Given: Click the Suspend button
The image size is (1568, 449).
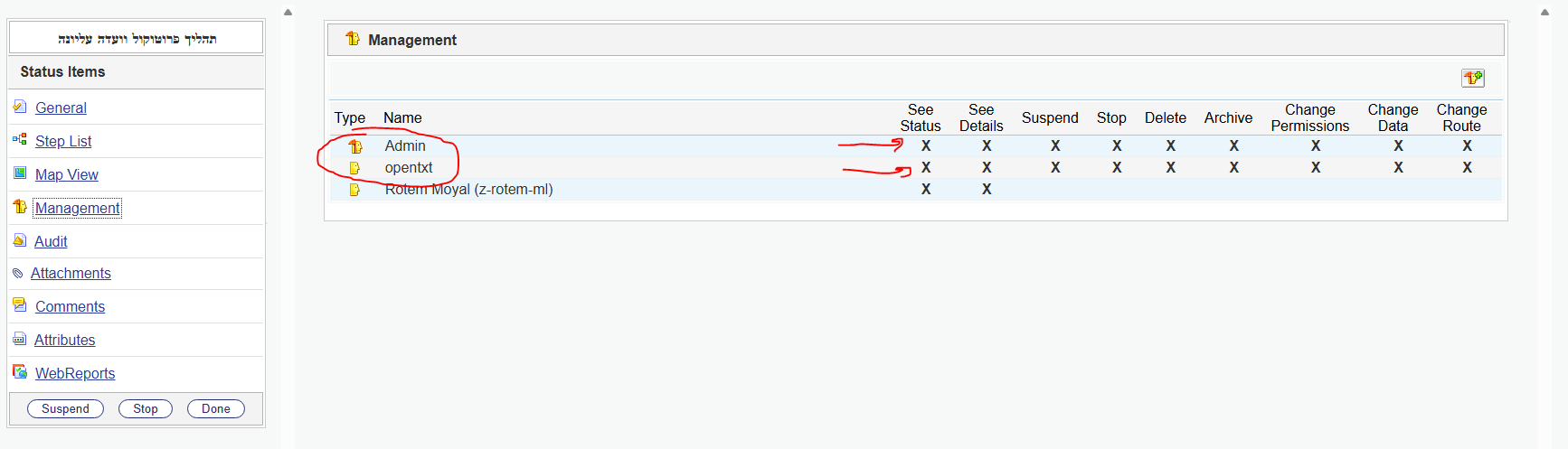Looking at the screenshot, I should [66, 408].
